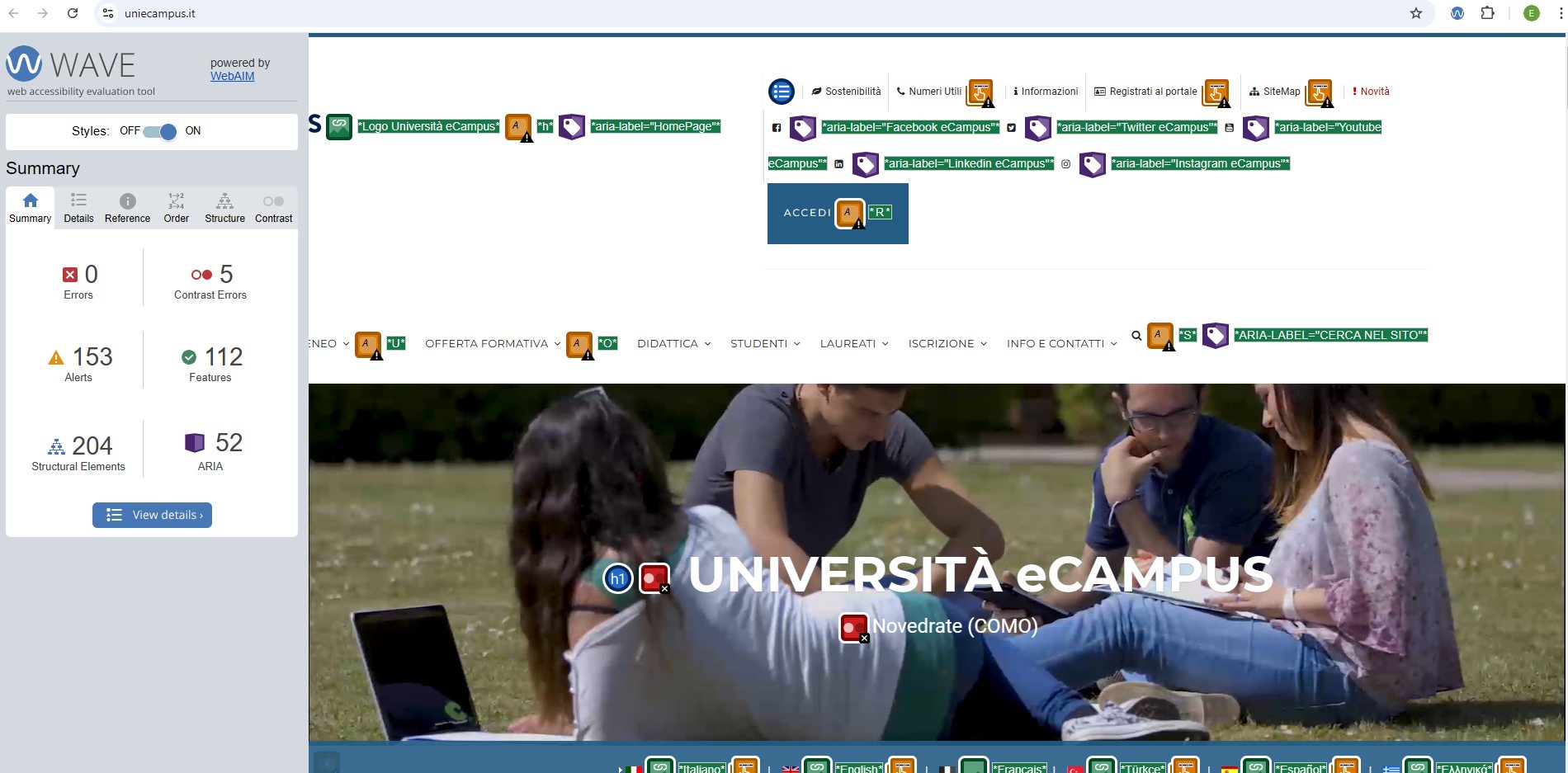Image resolution: width=1568 pixels, height=773 pixels.
Task: Click the accesskey alert icon inside ACCEDI
Action: pyautogui.click(x=849, y=214)
